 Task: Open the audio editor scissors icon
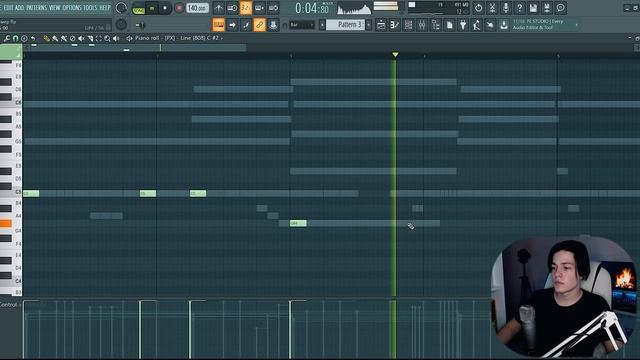click(492, 8)
